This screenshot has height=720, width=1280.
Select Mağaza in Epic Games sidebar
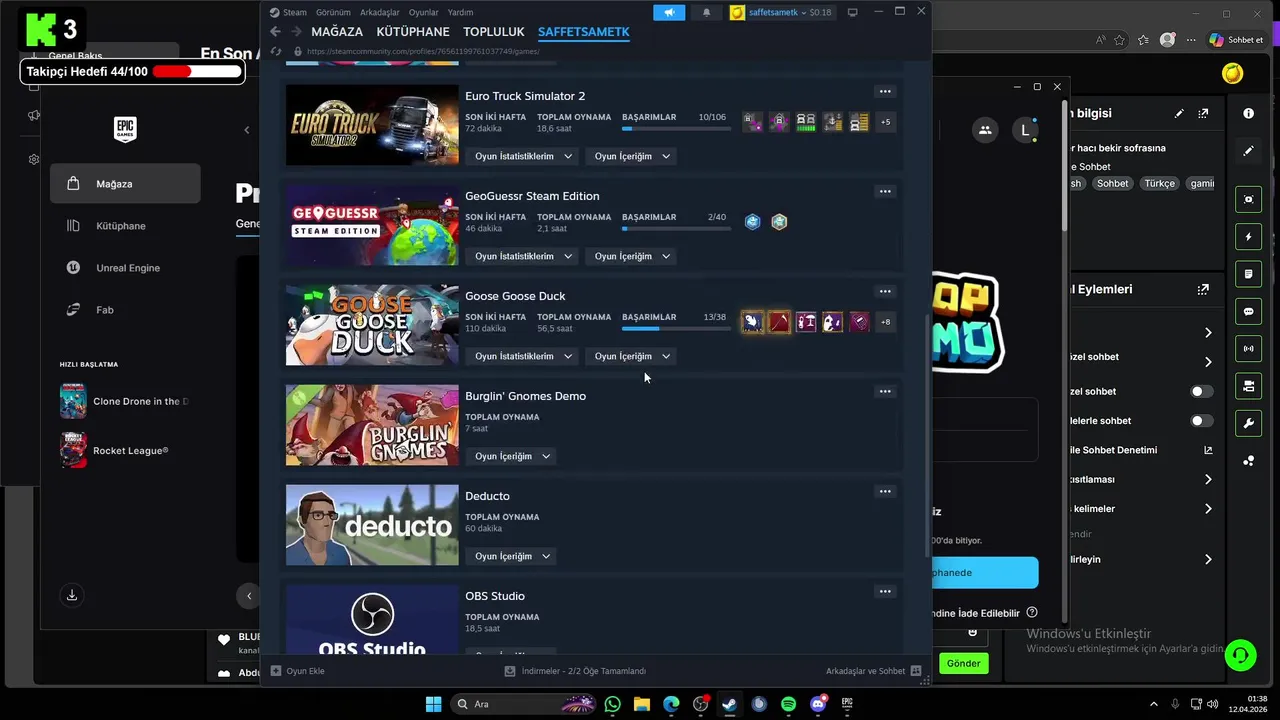click(125, 184)
